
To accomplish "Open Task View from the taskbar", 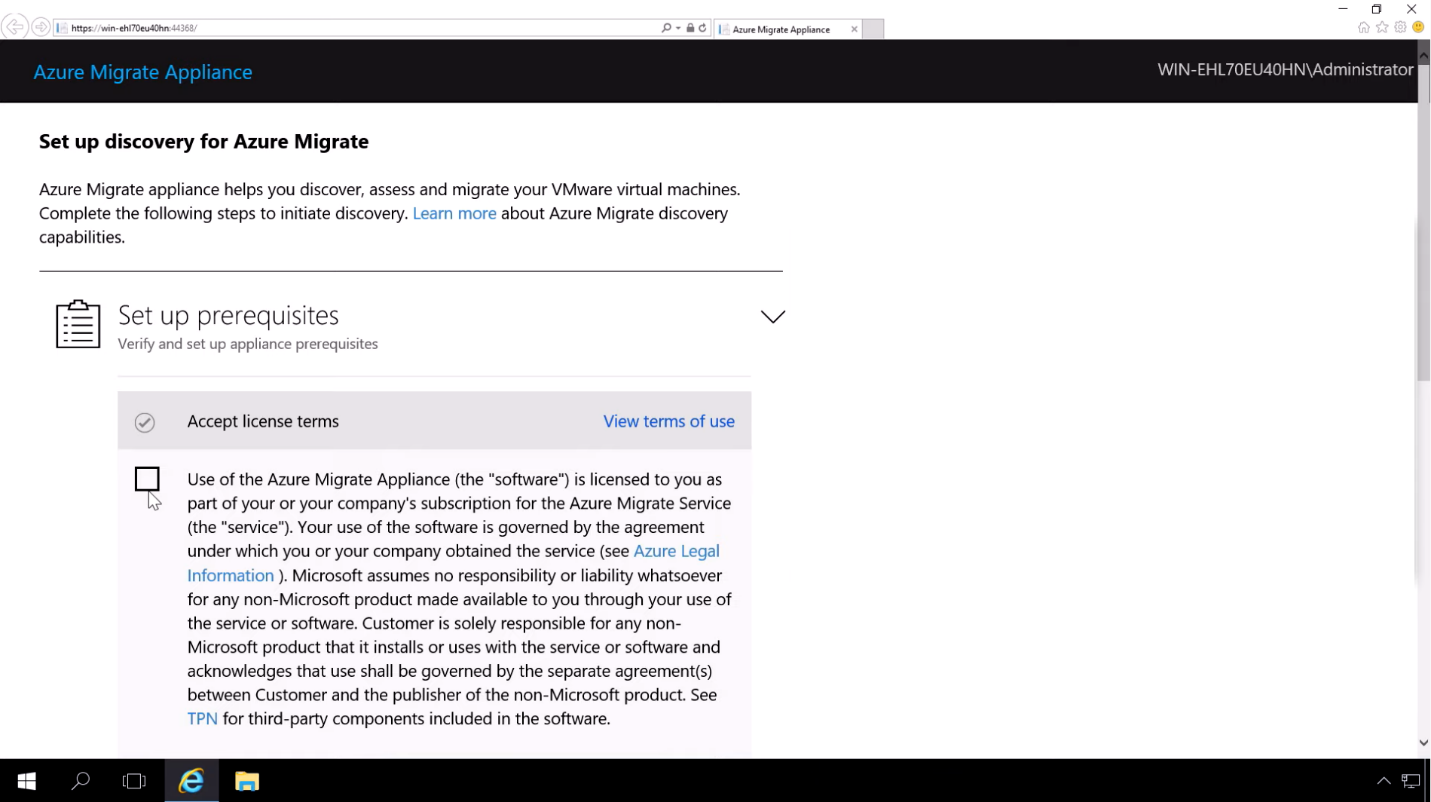I will pyautogui.click(x=134, y=781).
